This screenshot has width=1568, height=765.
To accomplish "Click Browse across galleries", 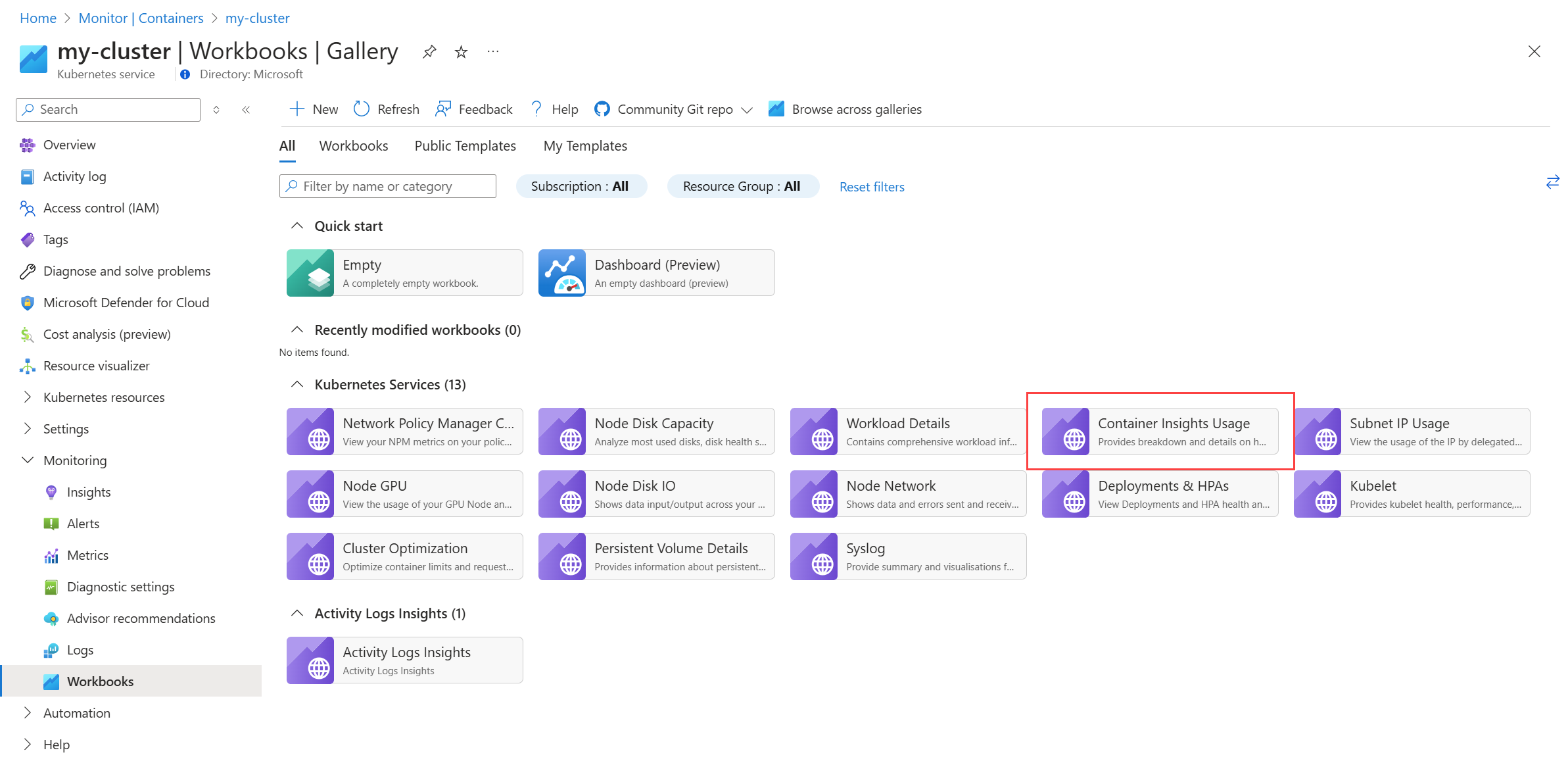I will point(845,109).
